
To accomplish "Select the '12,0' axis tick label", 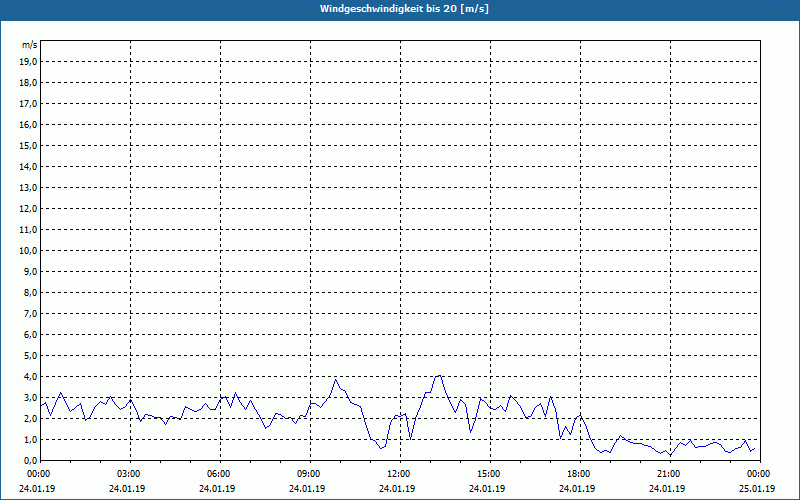I will [28, 209].
